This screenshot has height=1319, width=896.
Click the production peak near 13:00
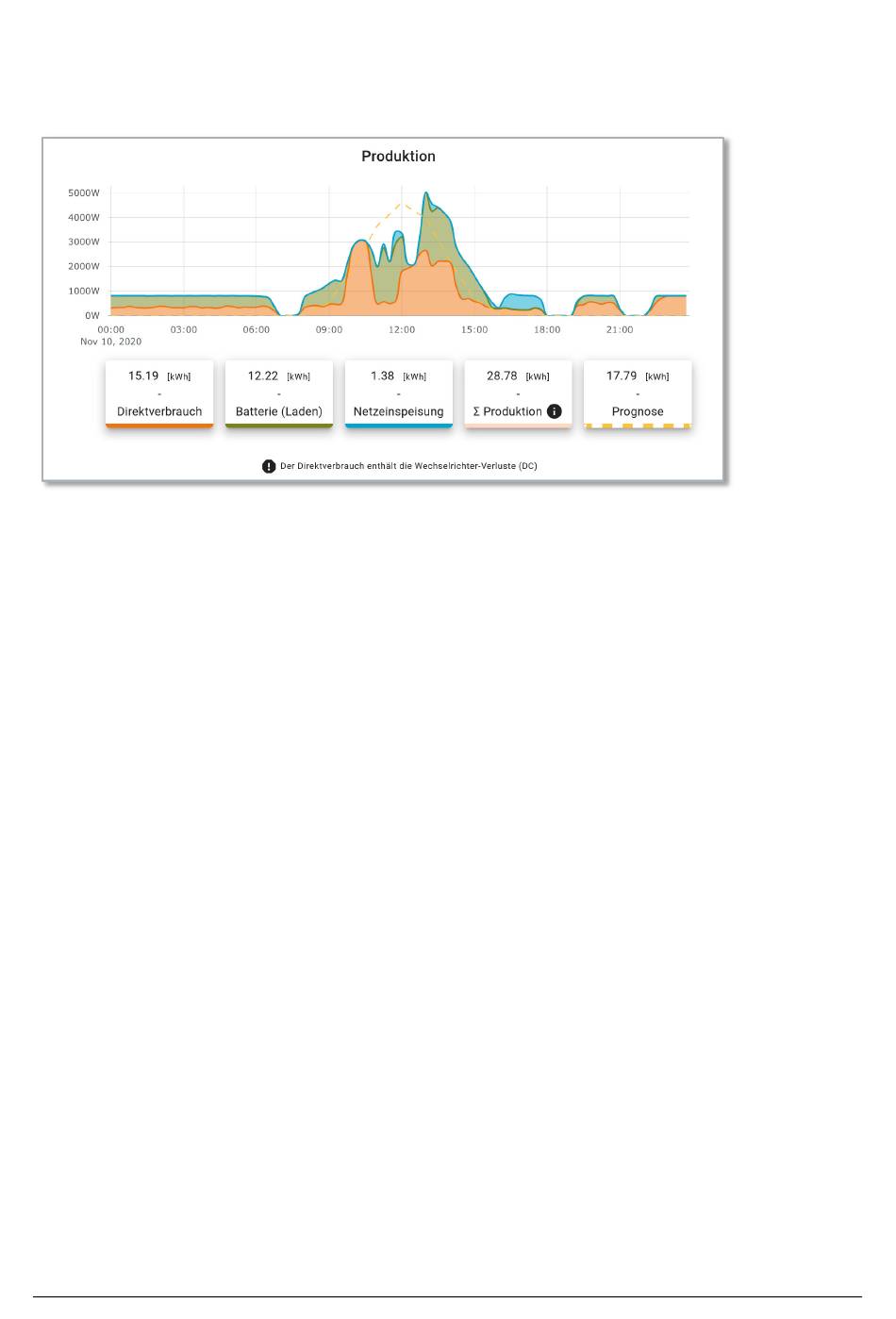[x=426, y=193]
